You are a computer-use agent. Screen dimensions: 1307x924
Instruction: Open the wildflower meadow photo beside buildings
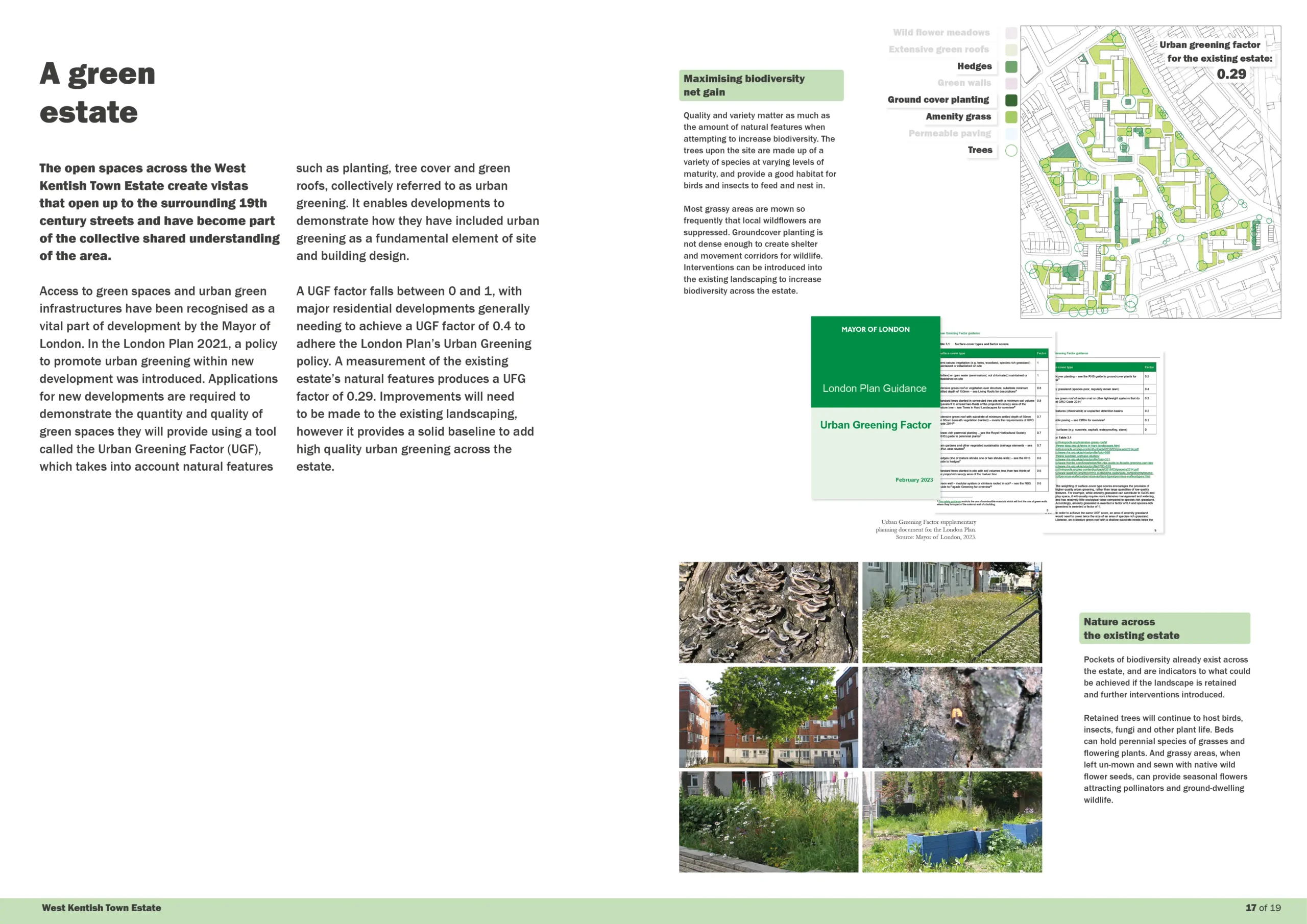[x=952, y=612]
